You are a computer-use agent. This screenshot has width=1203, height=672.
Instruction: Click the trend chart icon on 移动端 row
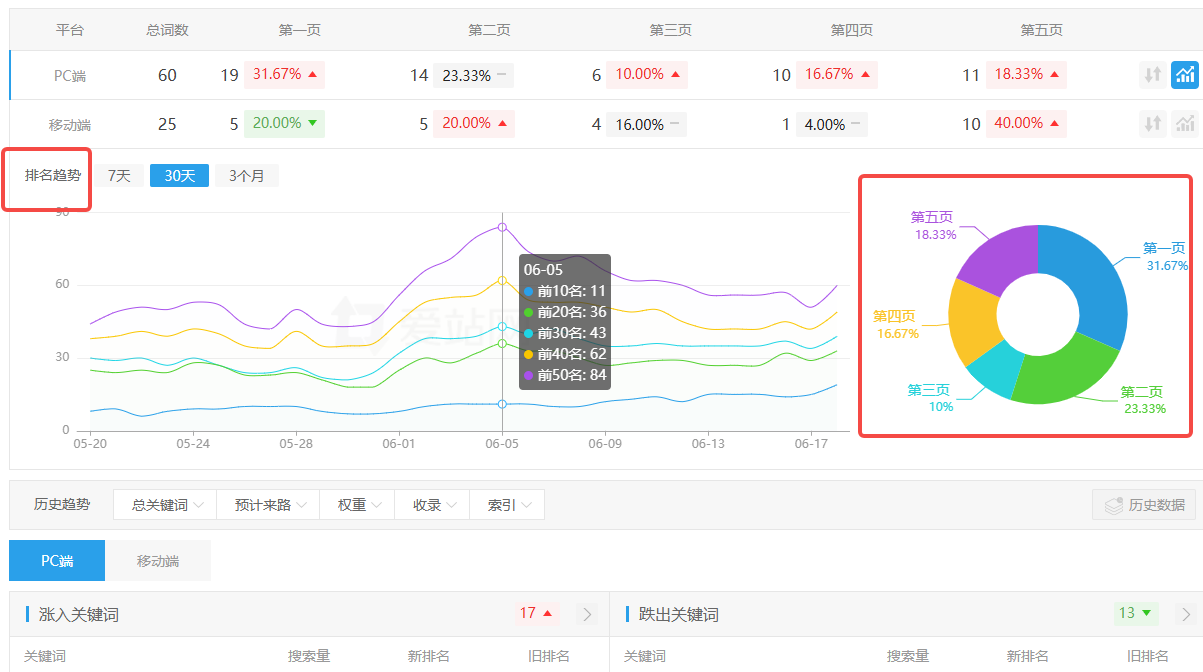coord(1185,124)
